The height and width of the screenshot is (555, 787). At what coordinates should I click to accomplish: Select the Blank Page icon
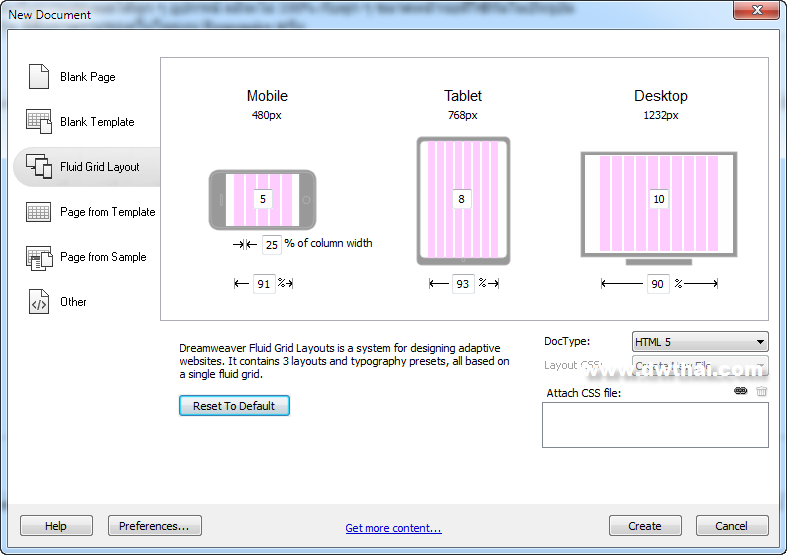(39, 76)
